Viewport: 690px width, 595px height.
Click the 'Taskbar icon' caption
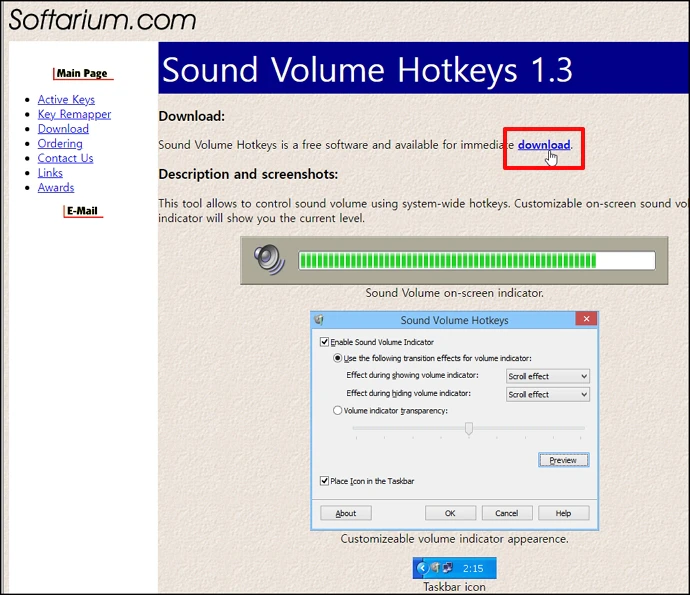455,587
